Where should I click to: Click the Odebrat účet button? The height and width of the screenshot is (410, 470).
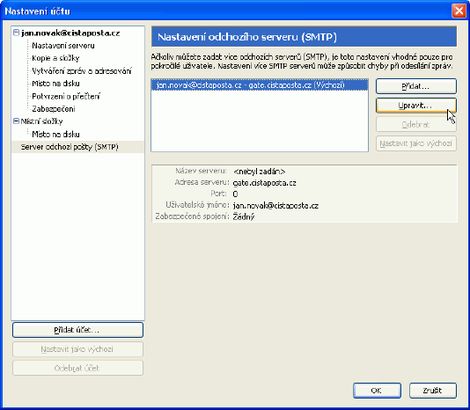pos(78,368)
